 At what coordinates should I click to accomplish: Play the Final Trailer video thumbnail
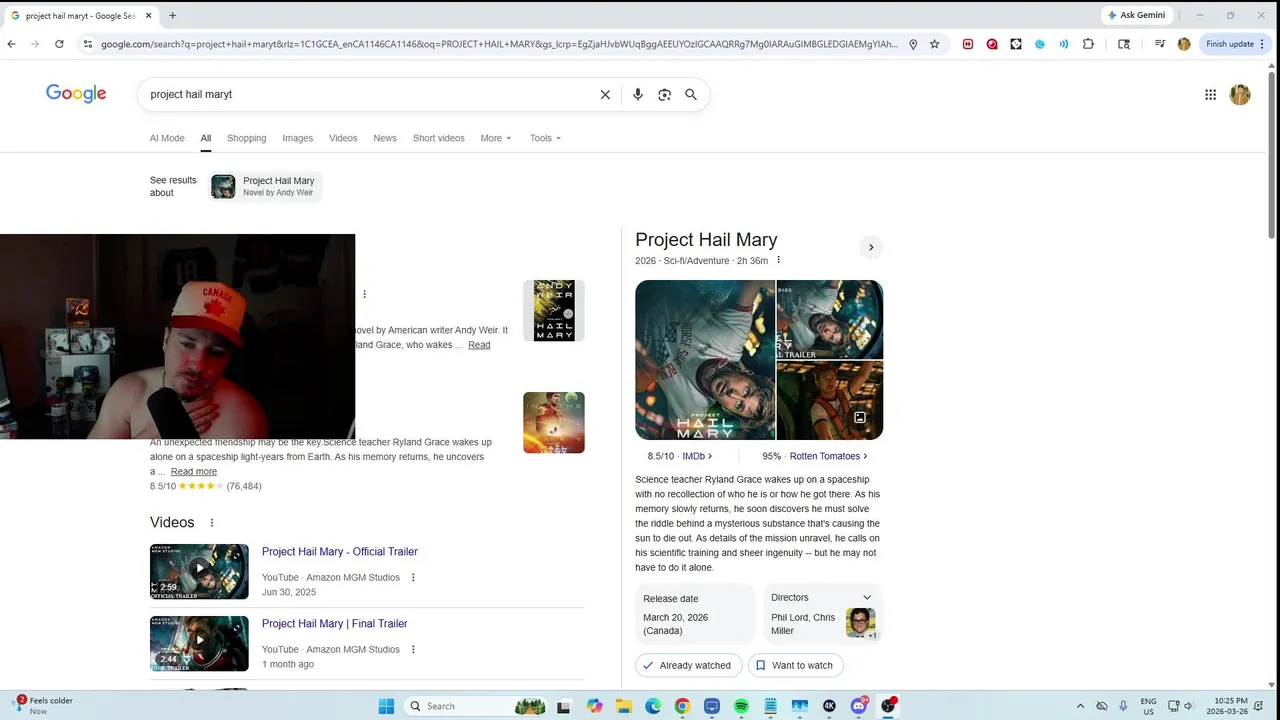coord(199,644)
